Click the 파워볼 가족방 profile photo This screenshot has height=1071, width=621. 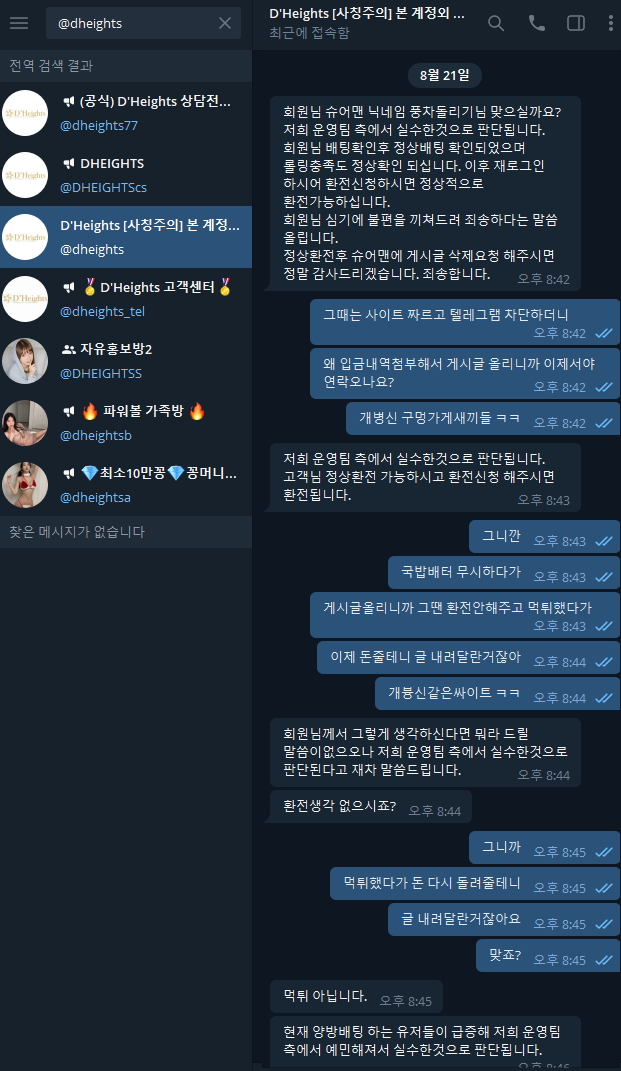25,423
